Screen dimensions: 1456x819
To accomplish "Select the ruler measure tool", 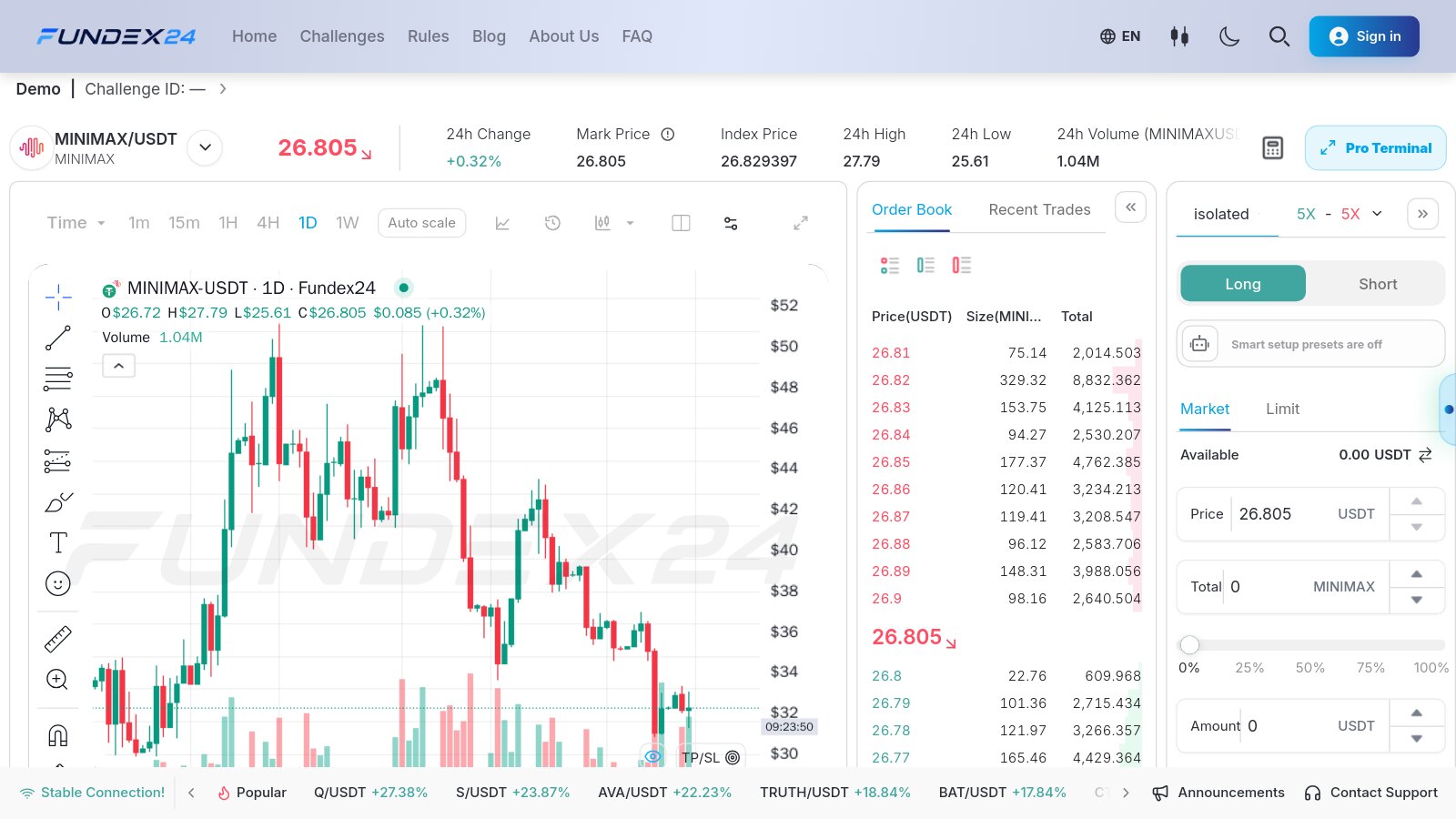I will click(x=58, y=639).
